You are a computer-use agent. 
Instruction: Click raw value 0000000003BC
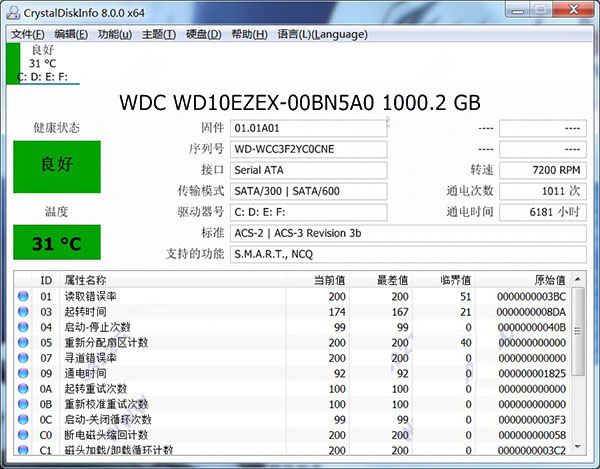coord(531,296)
